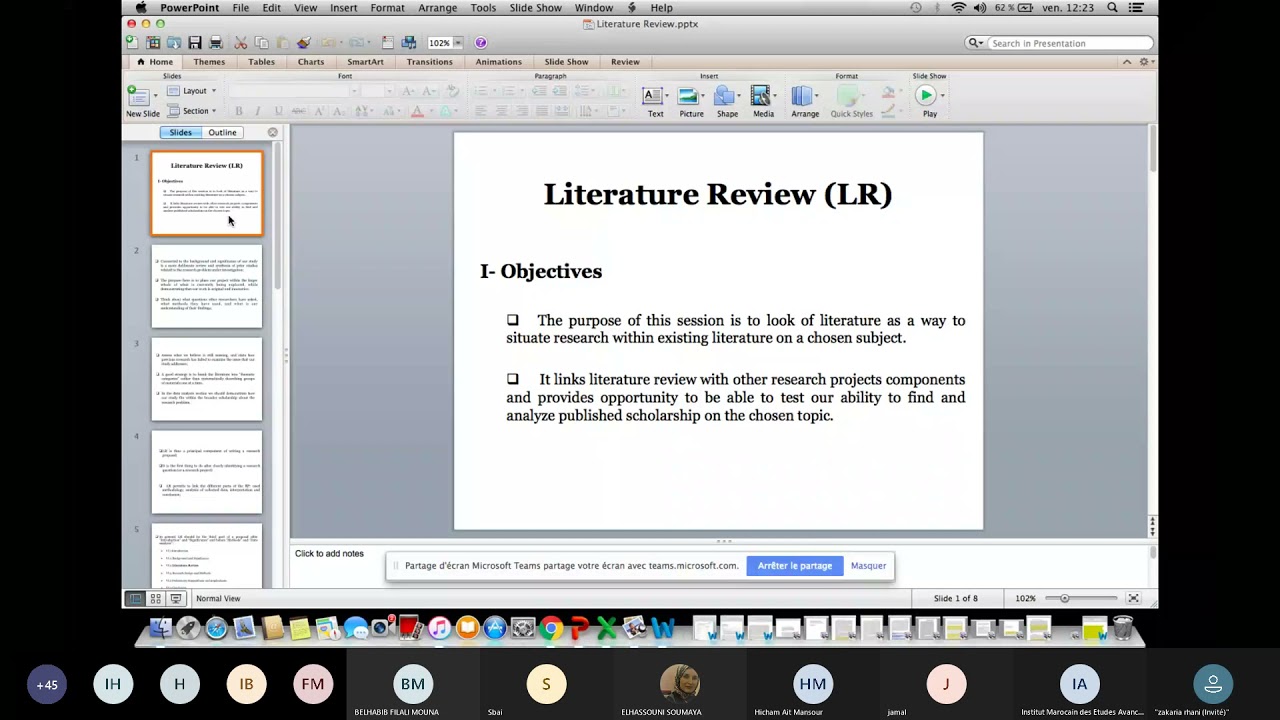1280x720 pixels.
Task: Click the New Slide icon
Action: (x=137, y=95)
